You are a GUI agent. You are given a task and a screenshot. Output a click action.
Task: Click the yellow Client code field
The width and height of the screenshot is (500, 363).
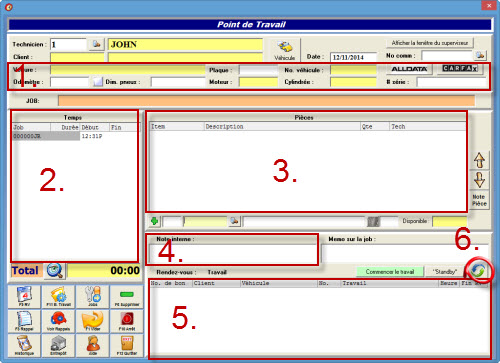[x=77, y=57]
